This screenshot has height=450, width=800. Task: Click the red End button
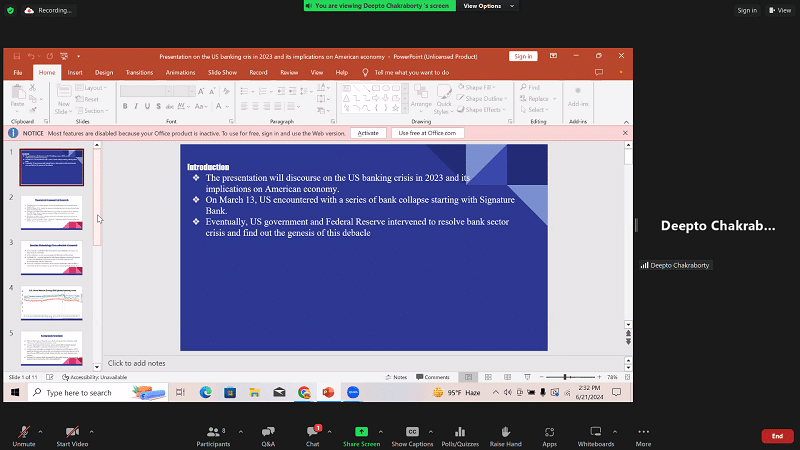click(x=777, y=436)
